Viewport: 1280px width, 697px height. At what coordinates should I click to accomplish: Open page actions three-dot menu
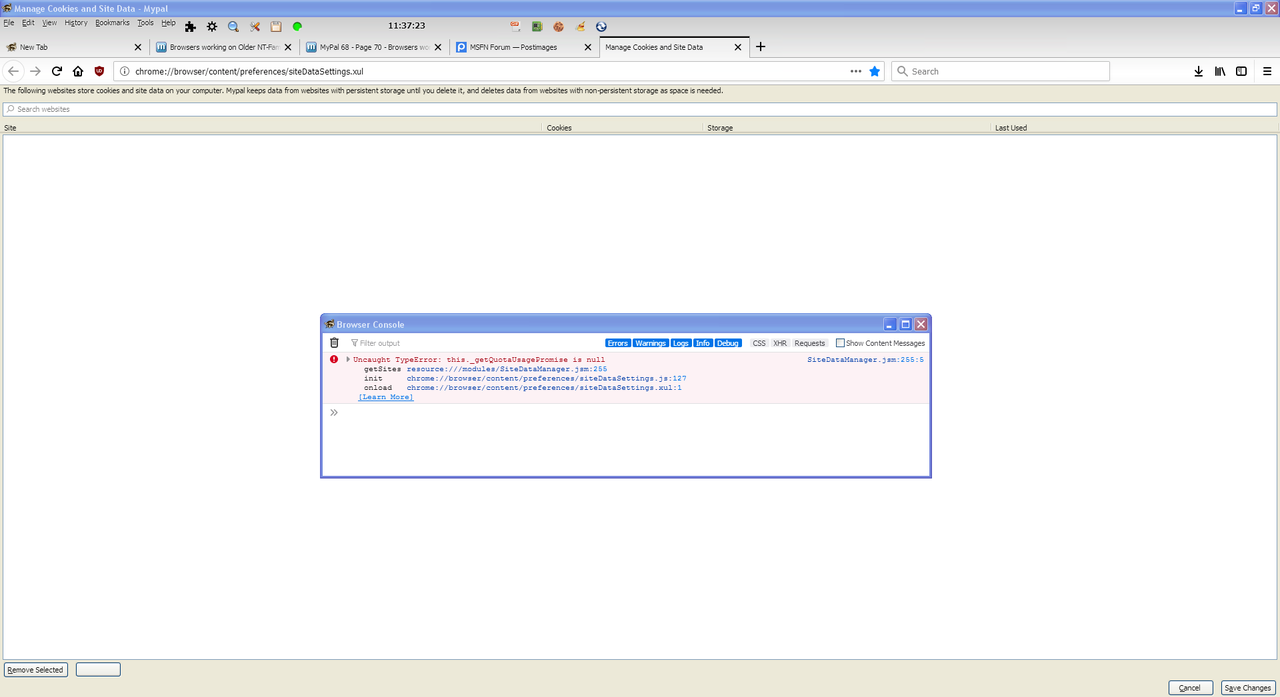click(x=856, y=71)
